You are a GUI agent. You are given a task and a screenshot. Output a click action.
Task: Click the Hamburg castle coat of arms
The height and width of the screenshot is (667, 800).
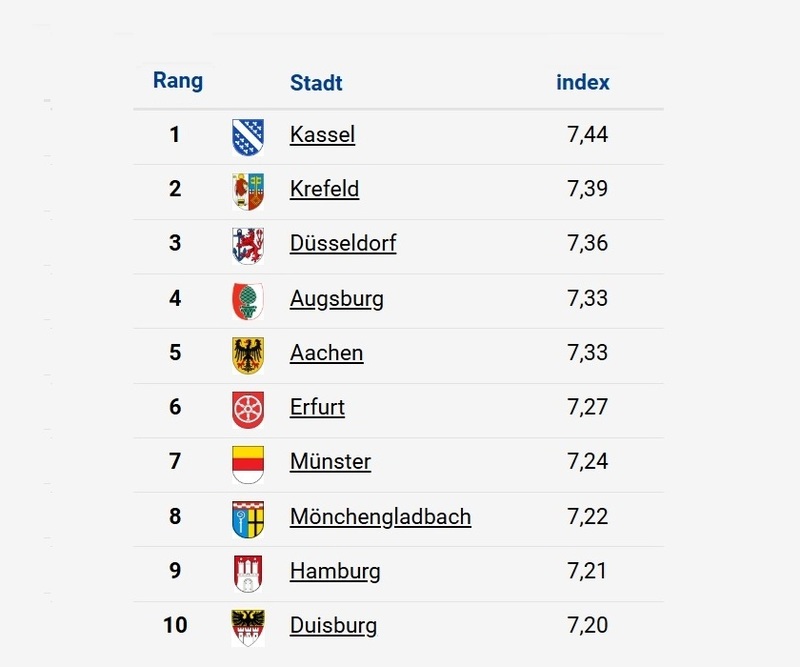tap(248, 572)
